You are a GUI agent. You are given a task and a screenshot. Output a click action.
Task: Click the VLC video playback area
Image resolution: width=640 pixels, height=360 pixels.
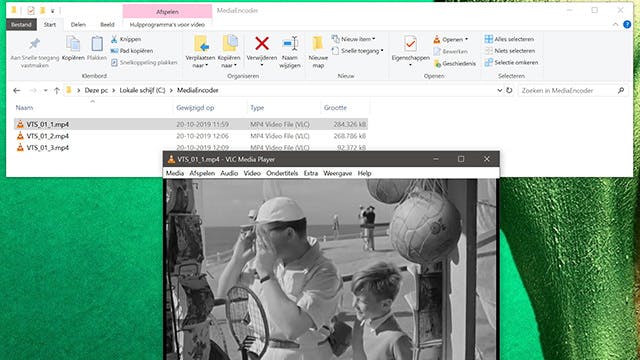pyautogui.click(x=331, y=269)
